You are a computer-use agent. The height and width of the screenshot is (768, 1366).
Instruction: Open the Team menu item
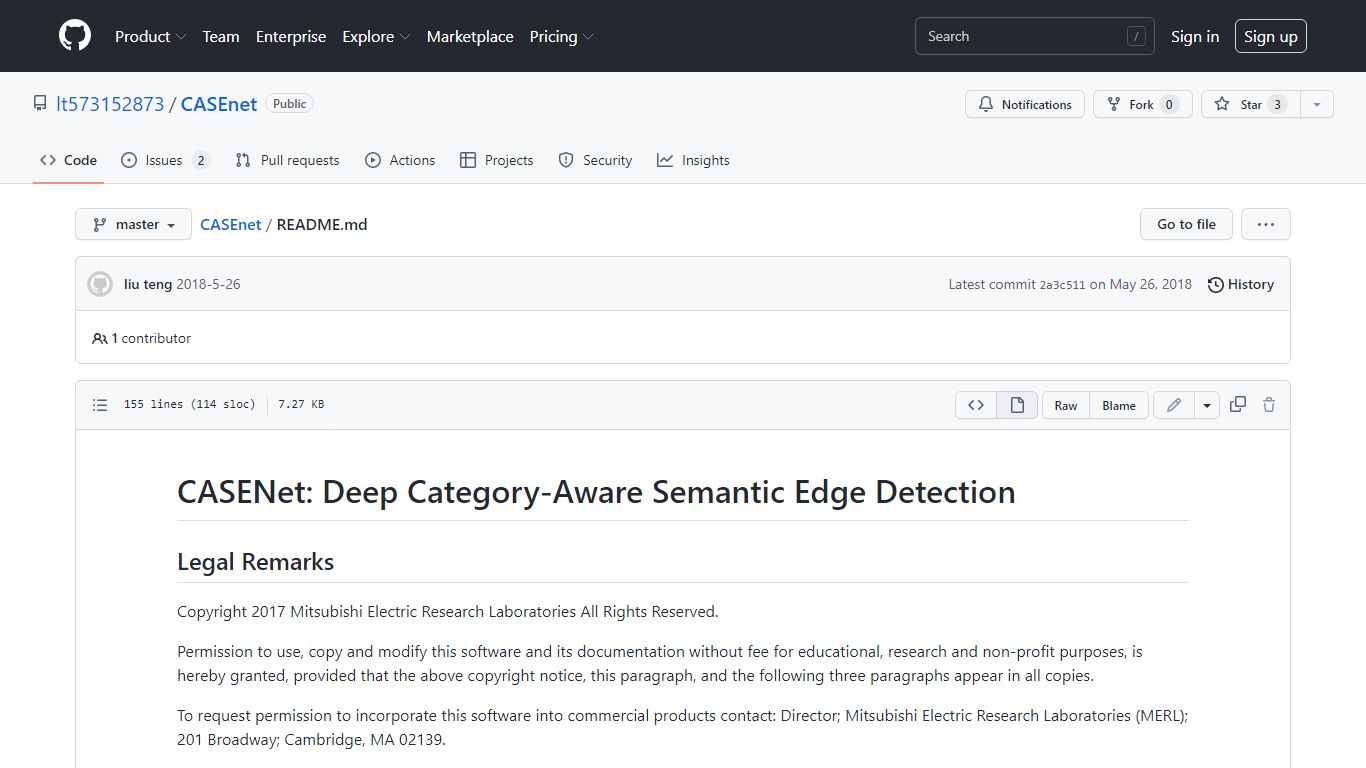(x=221, y=36)
